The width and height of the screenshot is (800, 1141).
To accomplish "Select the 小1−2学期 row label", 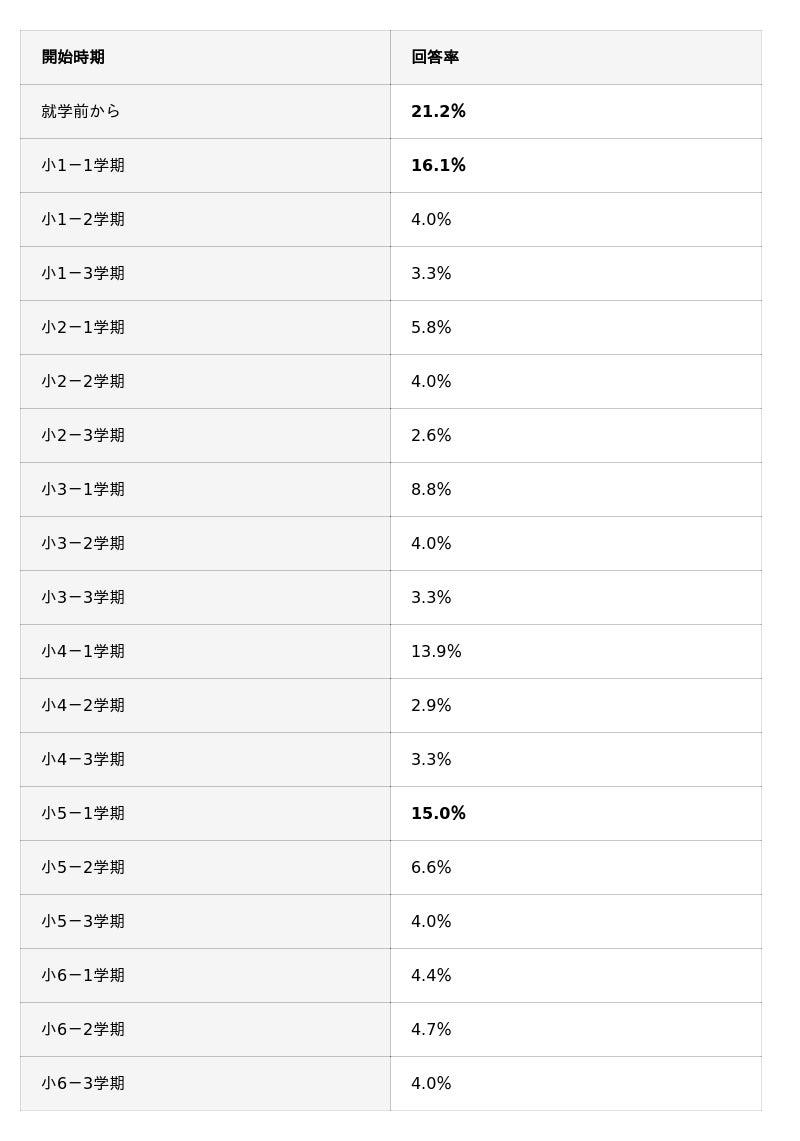I will (83, 220).
